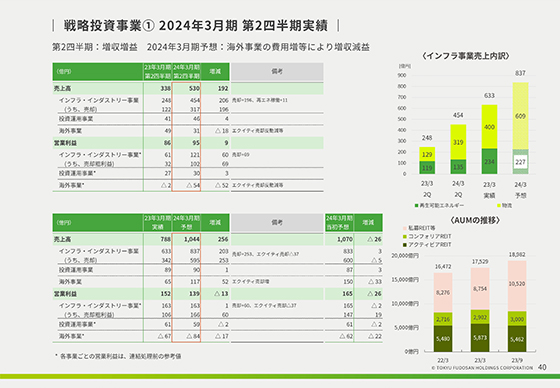
Task: Click the 152 prior-year operating profit cell
Action: (165, 294)
